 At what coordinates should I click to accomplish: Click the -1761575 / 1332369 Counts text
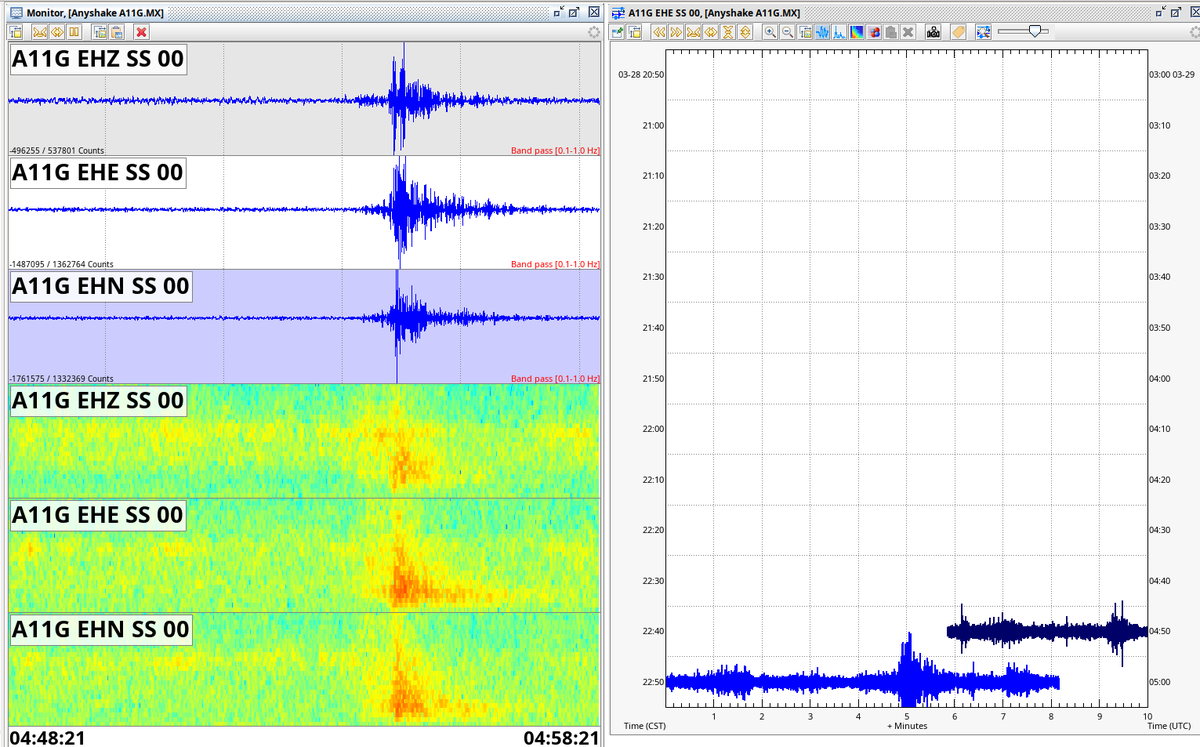pos(61,378)
